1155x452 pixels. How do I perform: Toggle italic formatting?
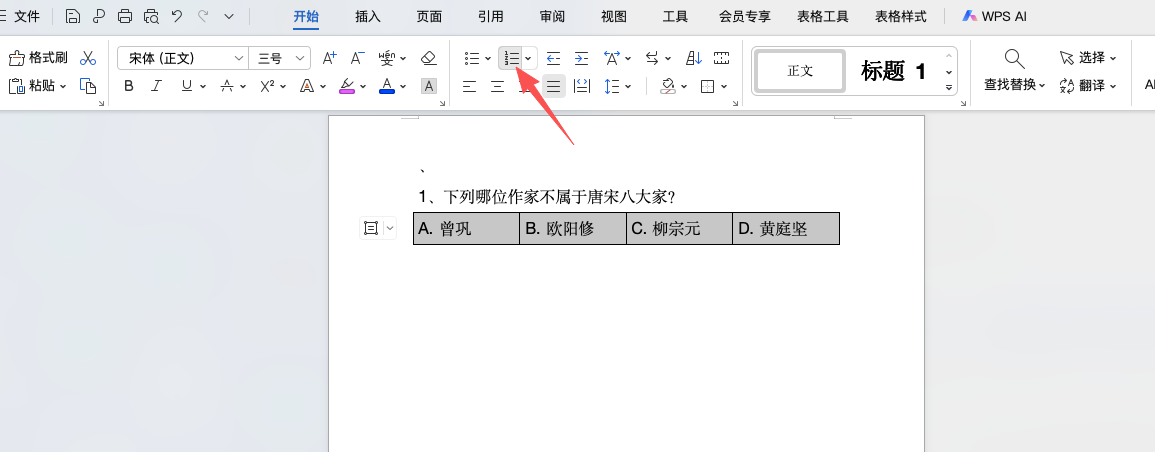pos(156,86)
